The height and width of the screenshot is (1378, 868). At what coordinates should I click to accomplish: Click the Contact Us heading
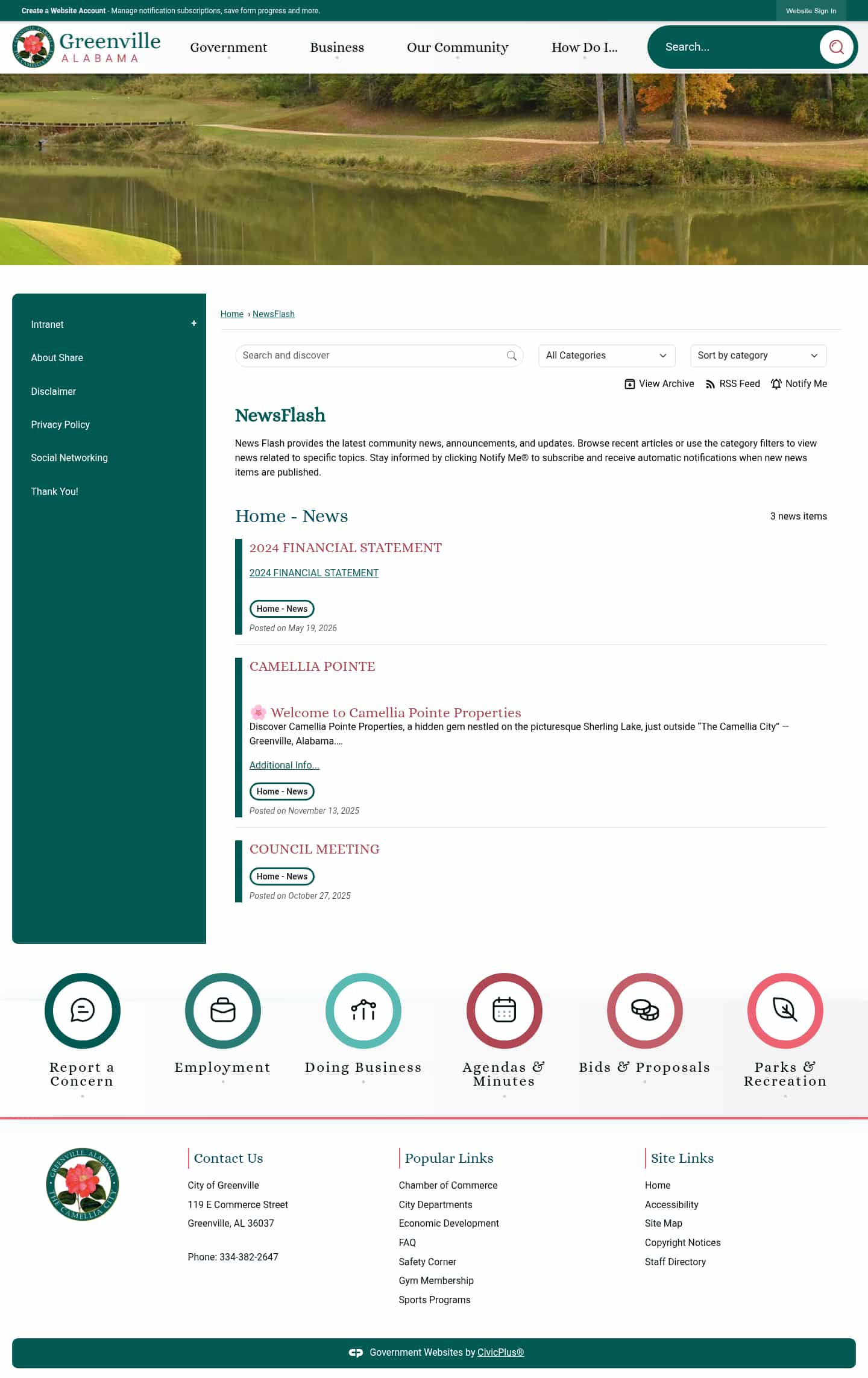(x=228, y=1159)
